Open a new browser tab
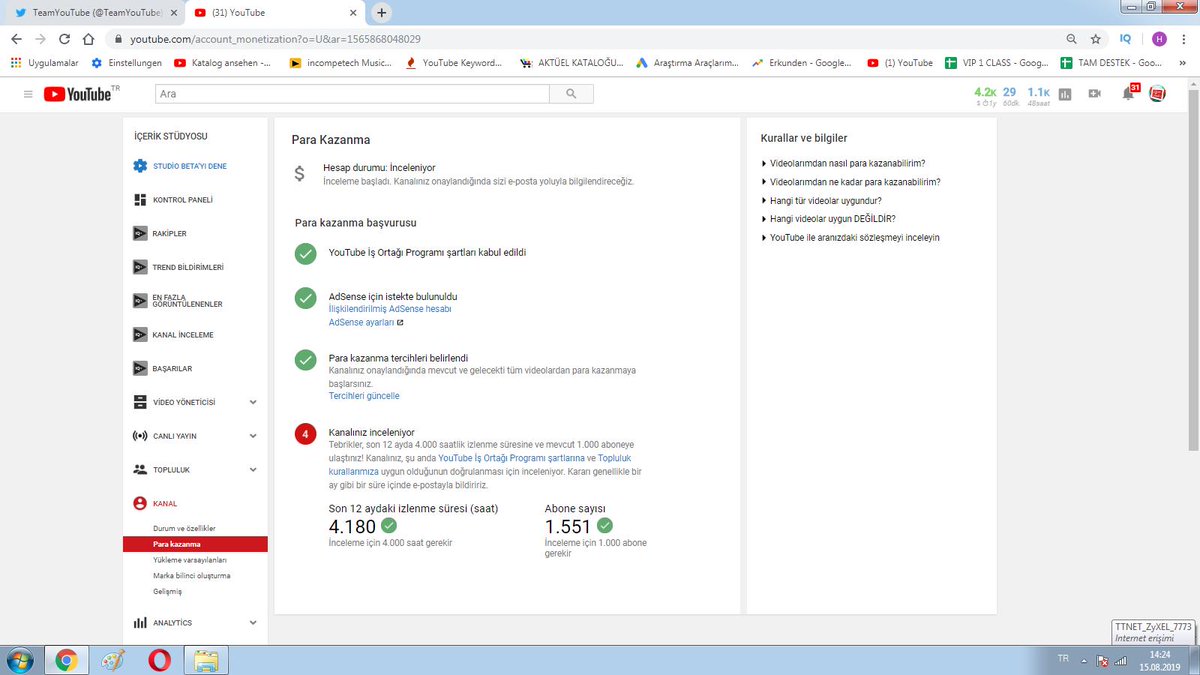Screen dimensions: 1200x675 tap(381, 12)
